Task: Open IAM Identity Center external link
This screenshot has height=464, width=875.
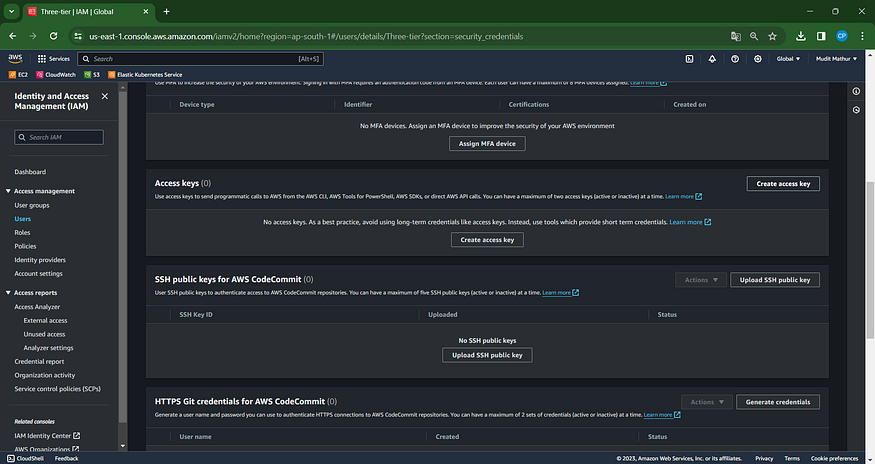Action: tap(47, 436)
